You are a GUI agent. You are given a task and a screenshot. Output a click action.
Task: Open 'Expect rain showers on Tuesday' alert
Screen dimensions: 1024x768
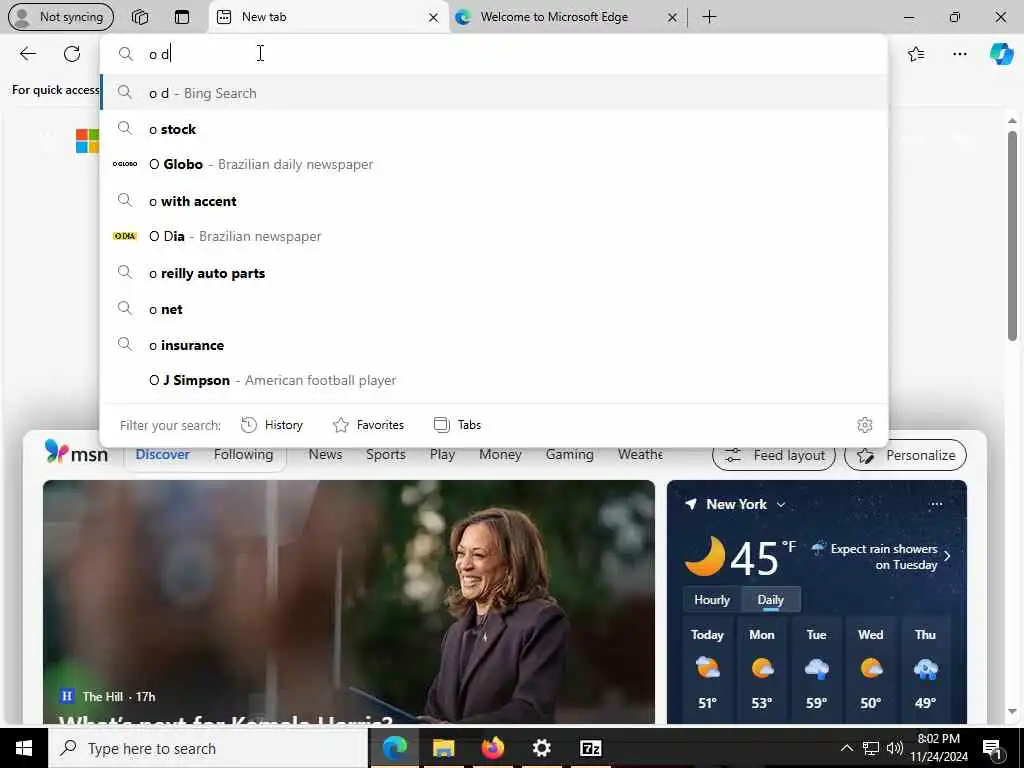coord(882,556)
